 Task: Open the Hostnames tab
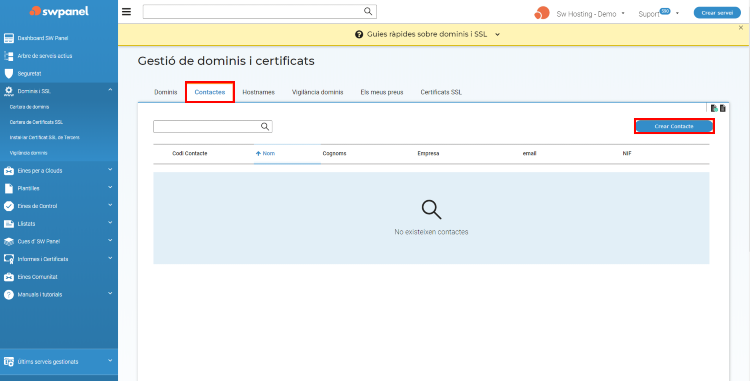(x=258, y=92)
